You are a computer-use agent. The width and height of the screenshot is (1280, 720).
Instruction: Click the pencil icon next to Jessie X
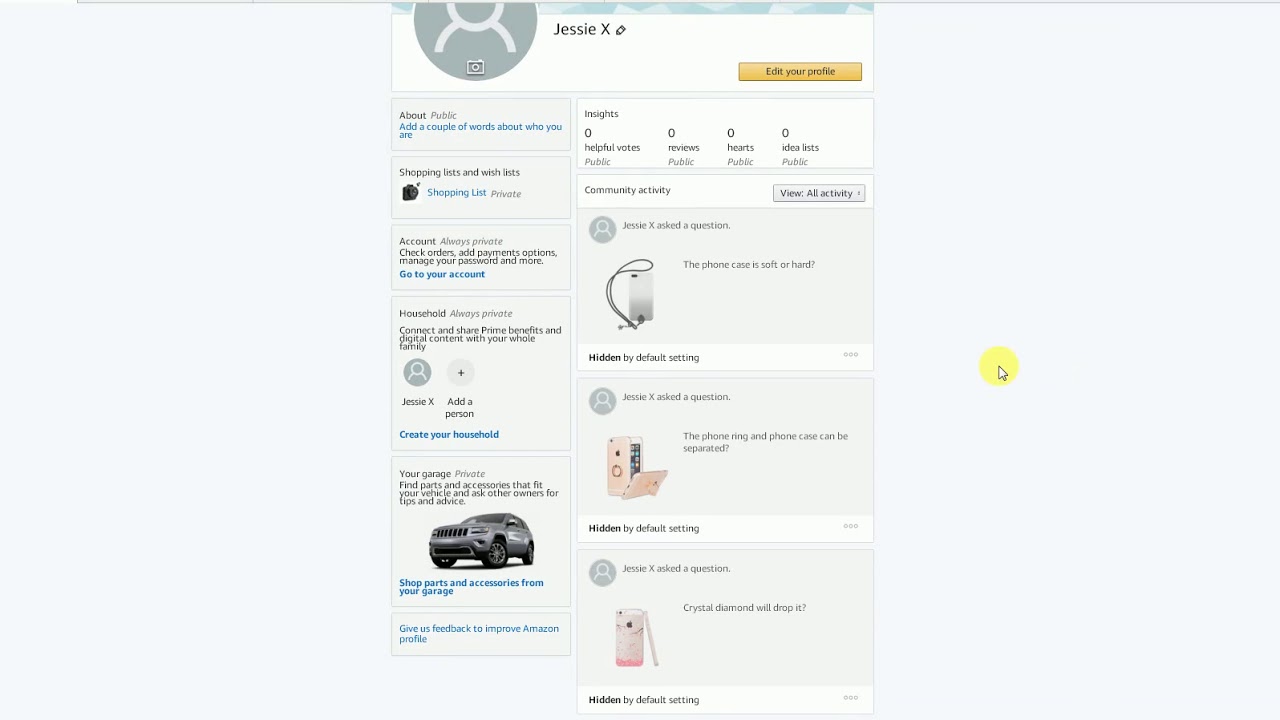point(620,30)
